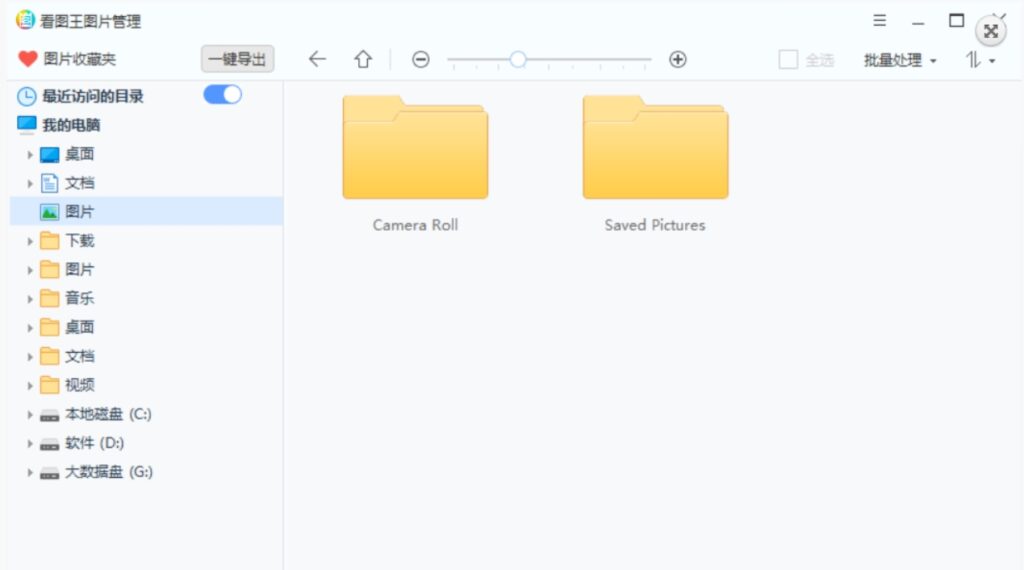Select 视频 folder in the sidebar
This screenshot has height=570, width=1024.
point(80,385)
